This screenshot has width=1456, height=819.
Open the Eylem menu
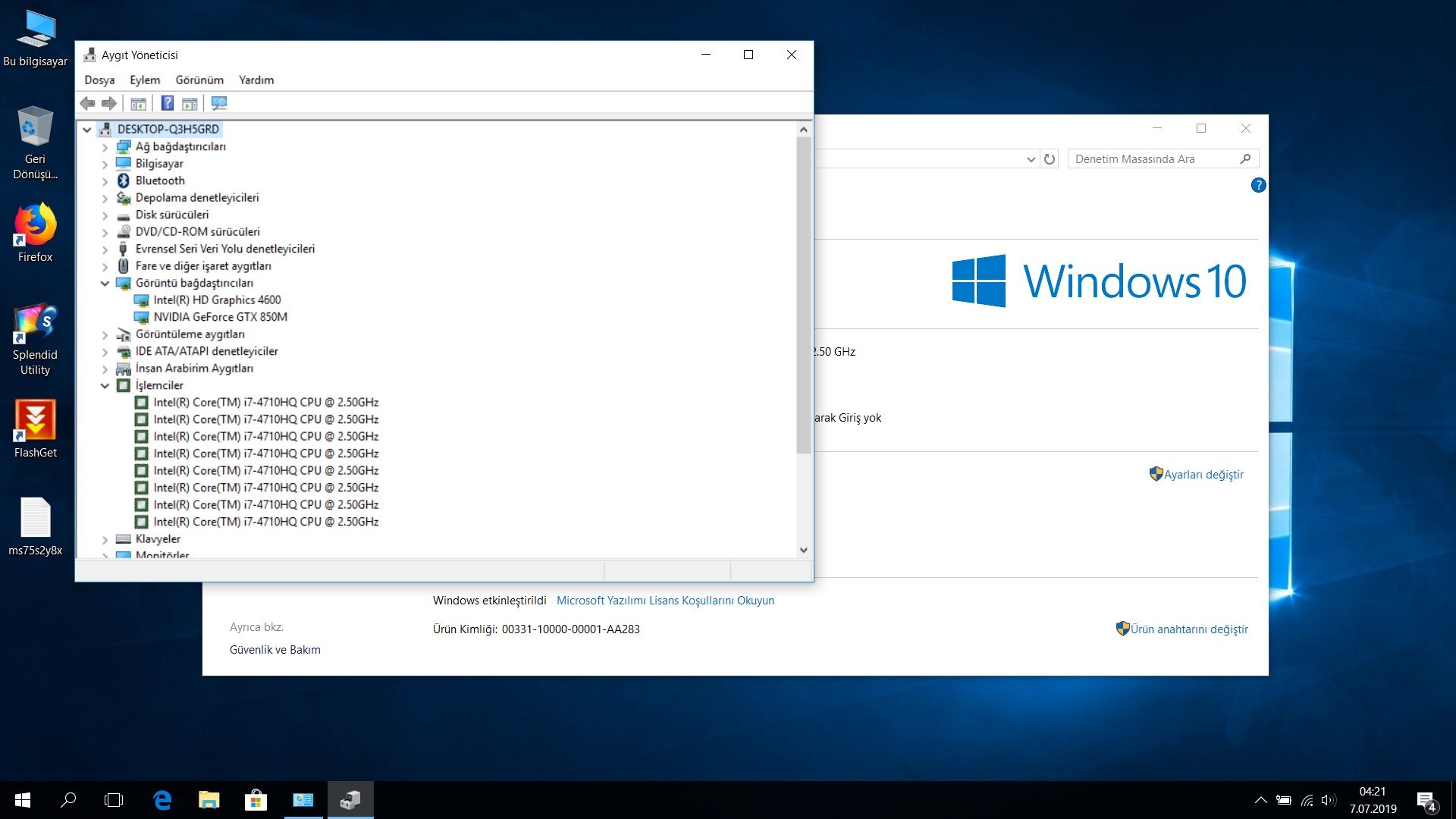pos(145,80)
